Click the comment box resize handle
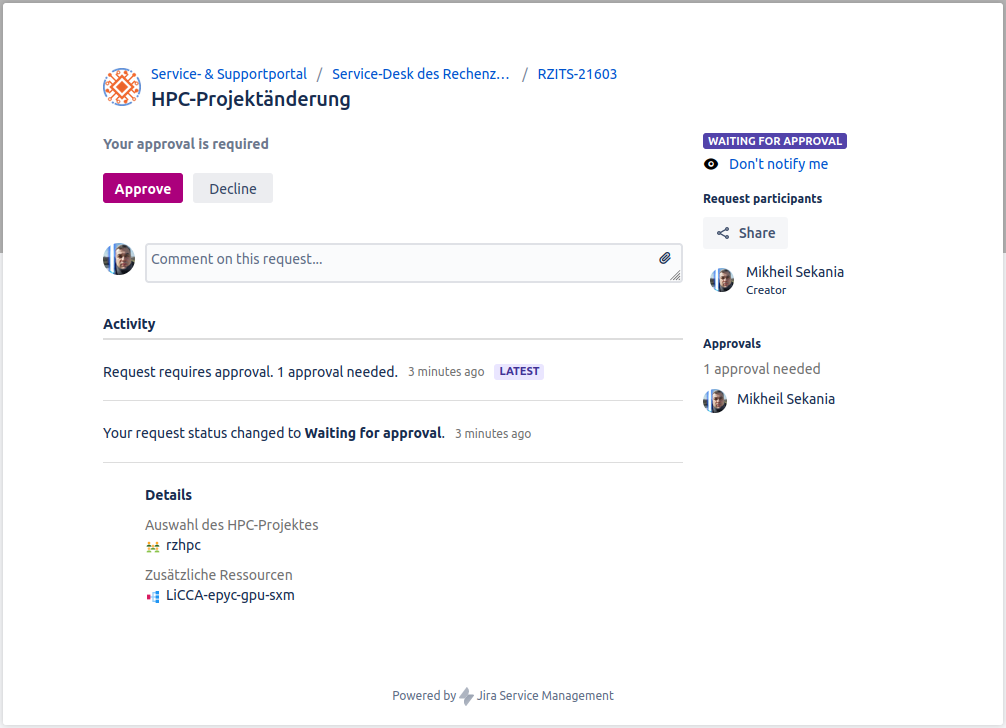The width and height of the screenshot is (1006, 728). coord(675,275)
